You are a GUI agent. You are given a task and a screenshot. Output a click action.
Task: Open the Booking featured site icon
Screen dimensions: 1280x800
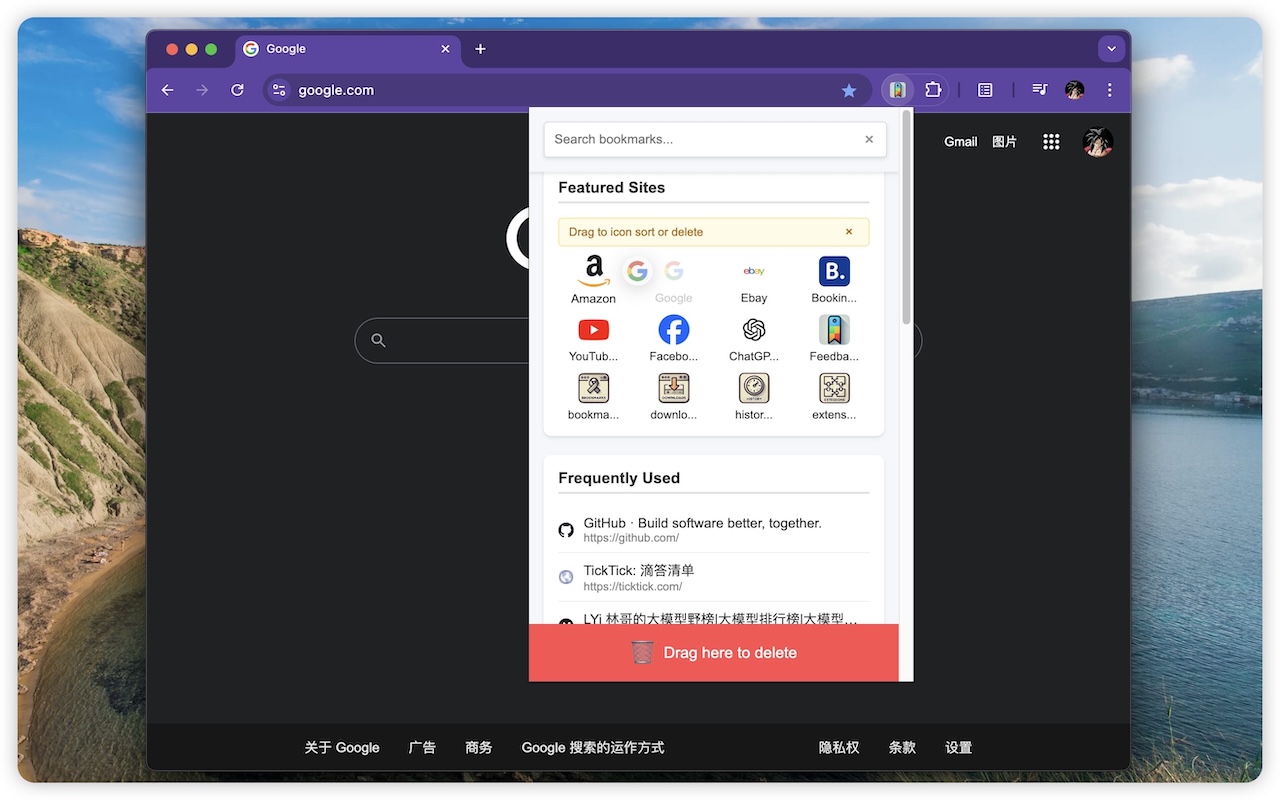tap(834, 271)
